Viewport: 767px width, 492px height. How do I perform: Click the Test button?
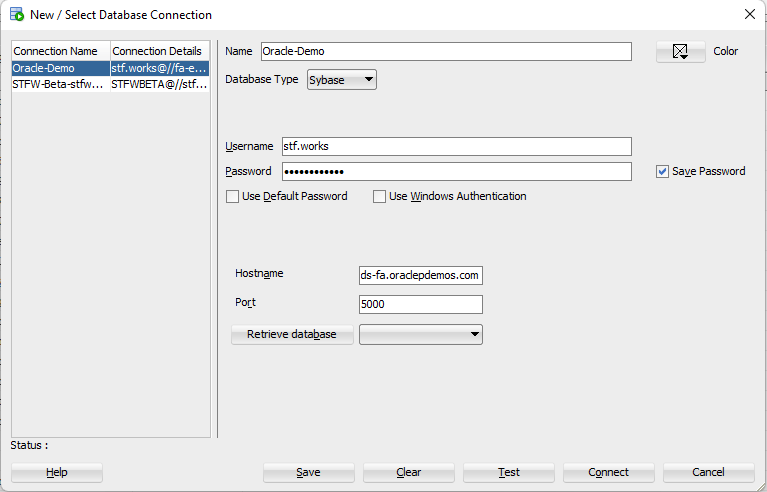[x=508, y=472]
